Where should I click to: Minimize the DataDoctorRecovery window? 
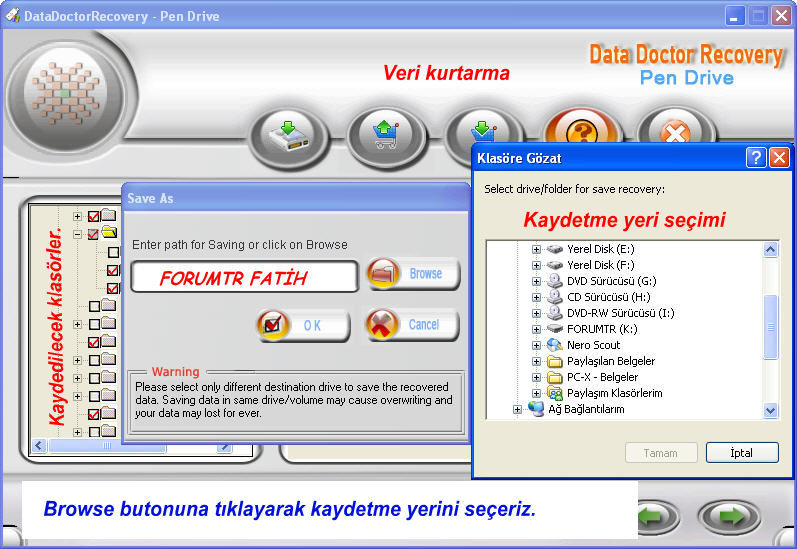click(733, 16)
